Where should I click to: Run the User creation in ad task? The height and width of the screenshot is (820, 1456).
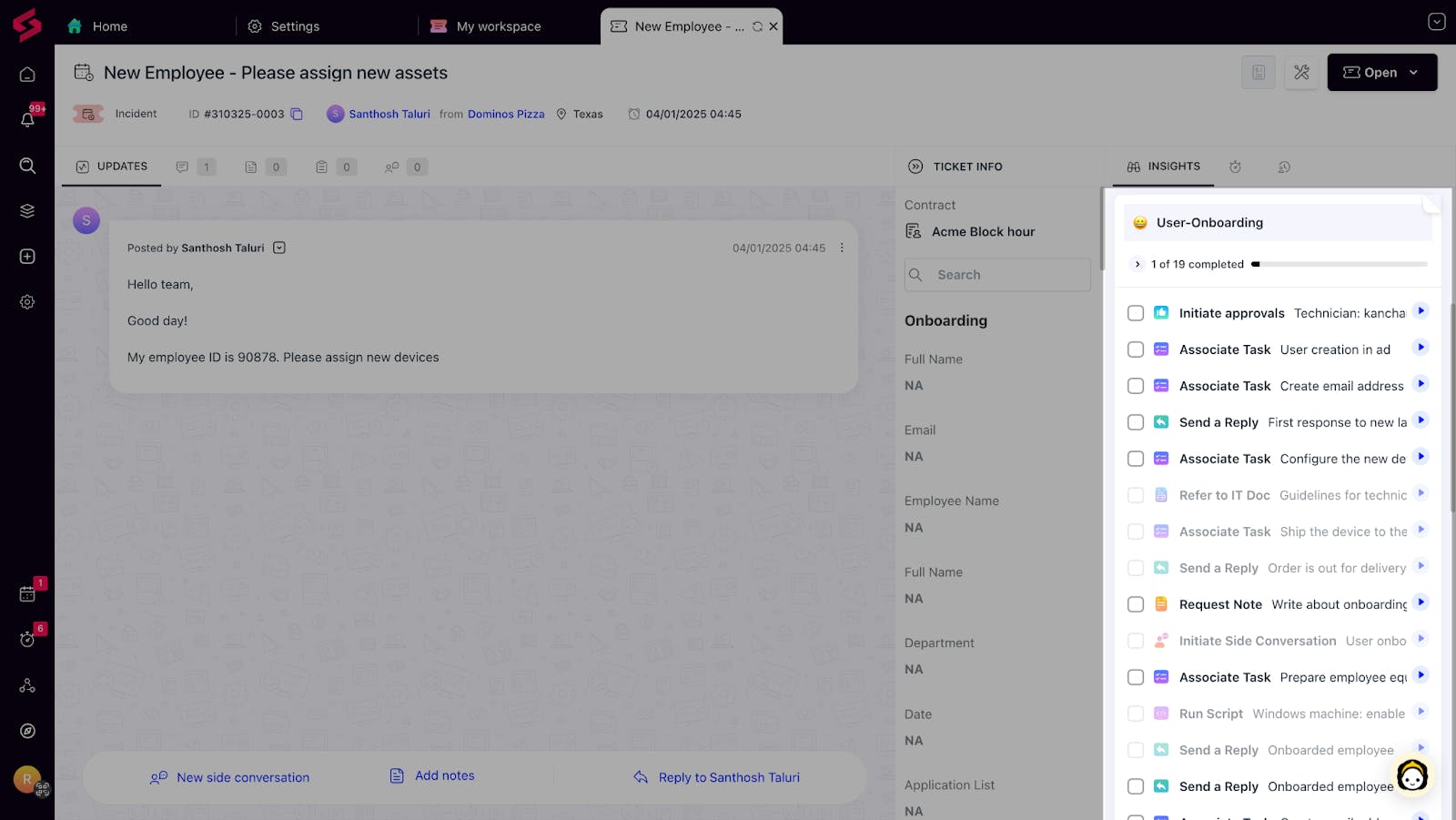pyautogui.click(x=1421, y=348)
